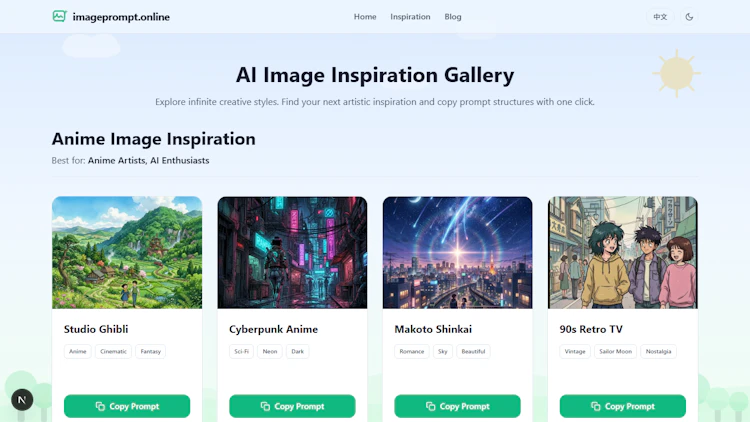Select the Sailor Moon tag

coord(616,351)
